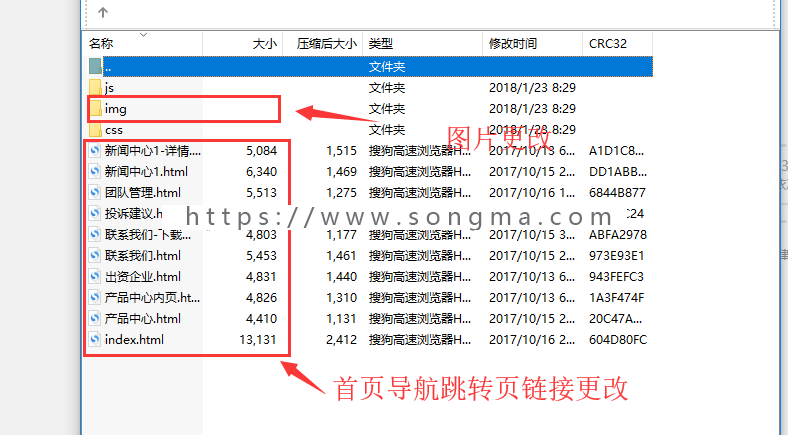Click type cell of 联系我们.html row
The width and height of the screenshot is (788, 435).
(x=420, y=256)
